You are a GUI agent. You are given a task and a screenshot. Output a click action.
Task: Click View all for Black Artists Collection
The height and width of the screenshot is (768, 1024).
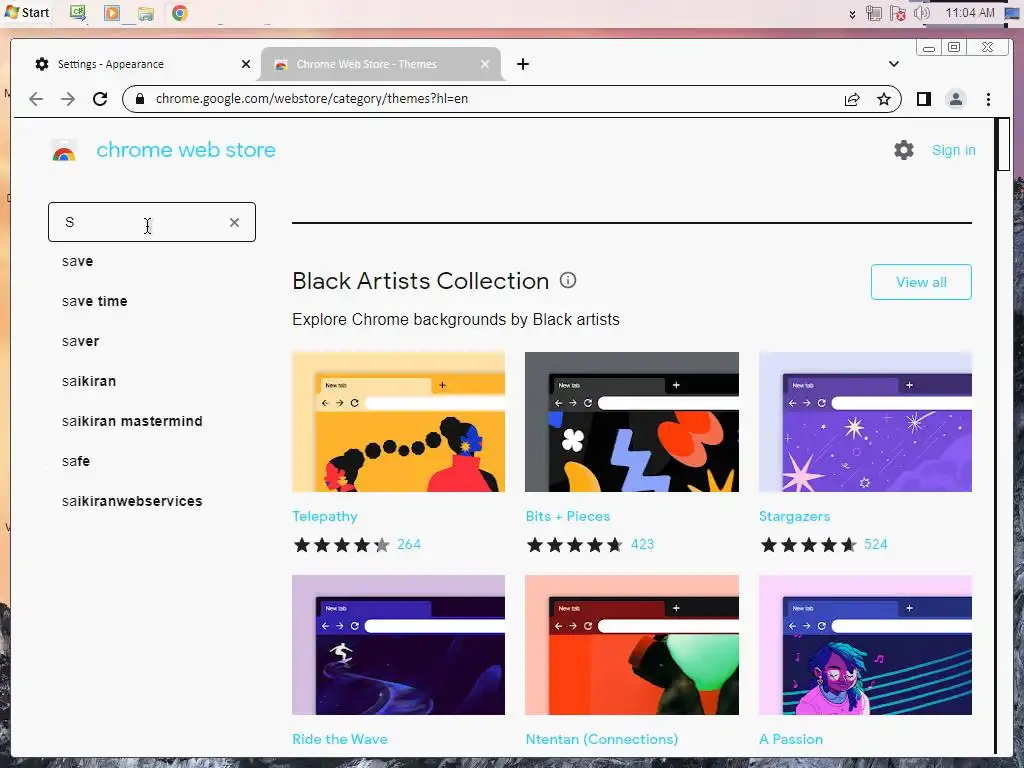tap(921, 282)
